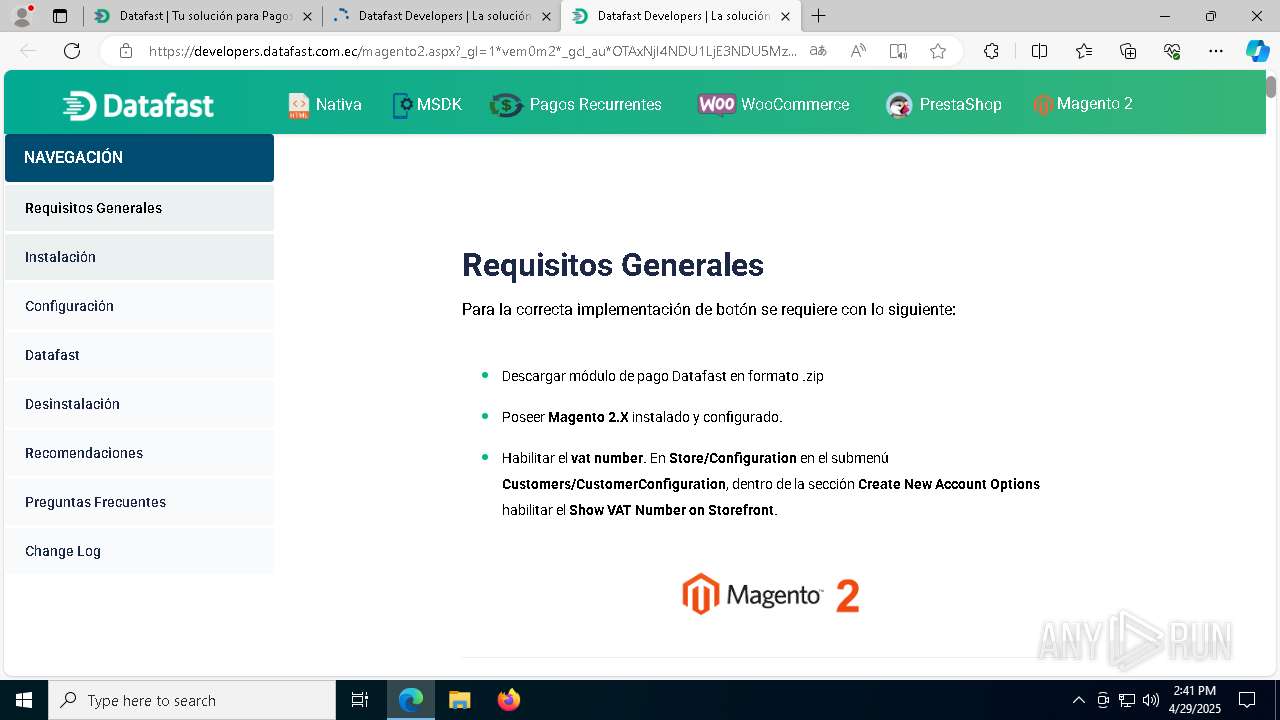
Task: Click the Edge icon on taskbar
Action: click(411, 700)
